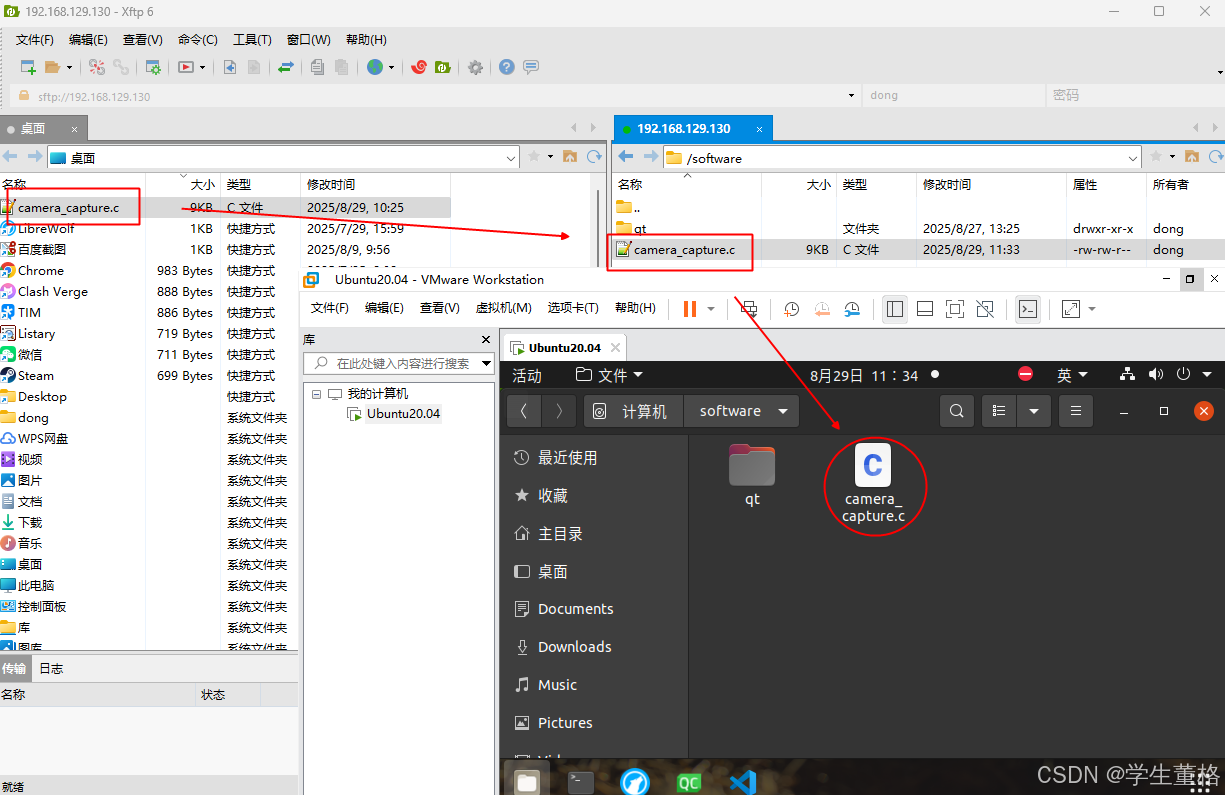Open VMware 选项卡(T) menu
Screen dimensions: 1225x795
coord(573,308)
